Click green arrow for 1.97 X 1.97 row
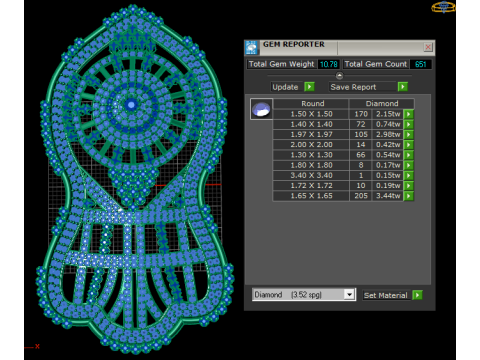The height and width of the screenshot is (360, 480). point(408,135)
